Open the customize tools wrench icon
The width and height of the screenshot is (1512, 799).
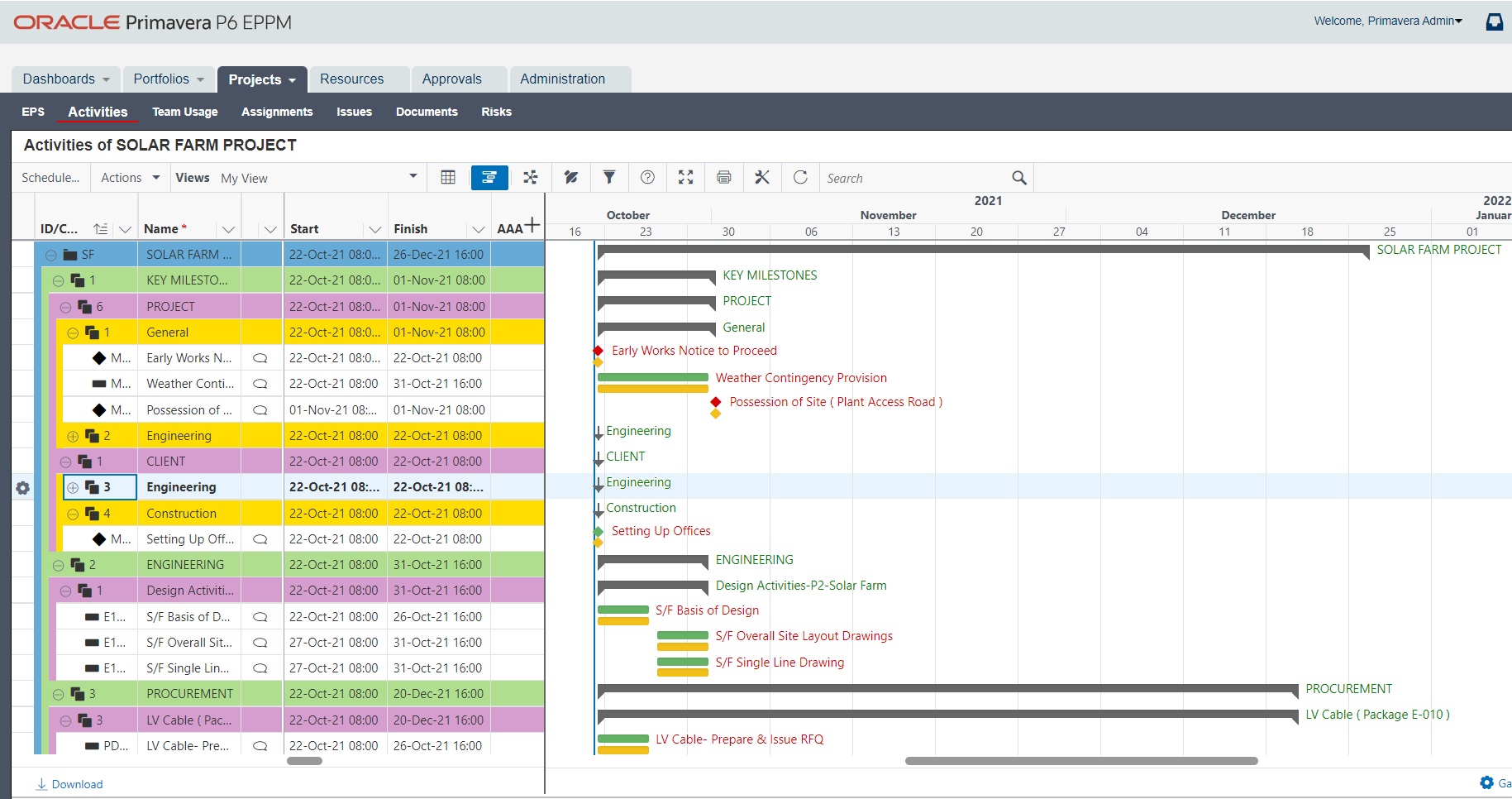762,177
